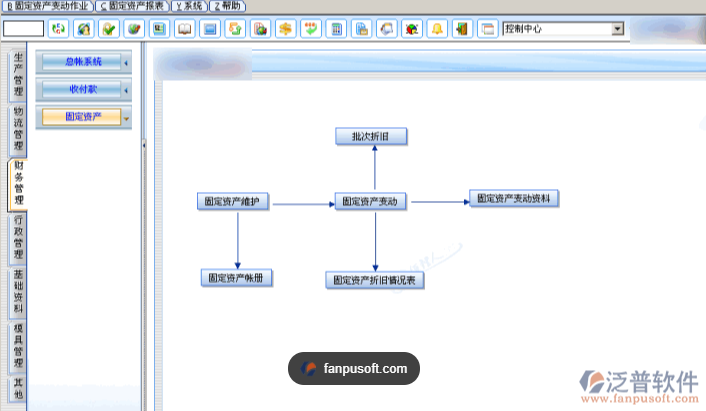706x411 pixels.
Task: Open the open-book toolbar icon
Action: pyautogui.click(x=185, y=29)
